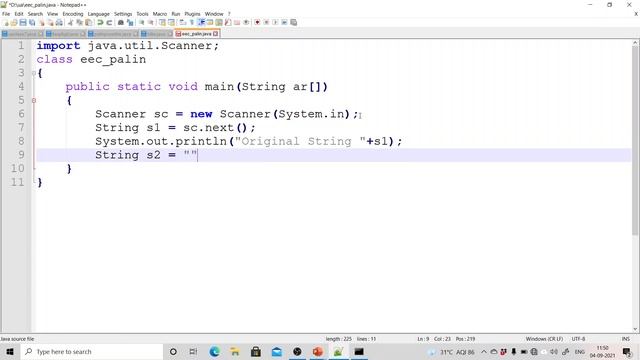Paste clipboard using the Paste toolbar icon

(x=89, y=22)
